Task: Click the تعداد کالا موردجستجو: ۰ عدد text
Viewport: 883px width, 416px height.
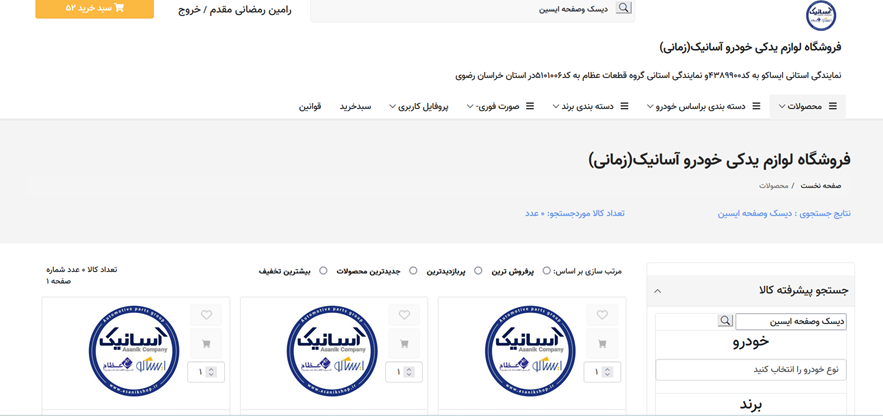Action: (575, 213)
